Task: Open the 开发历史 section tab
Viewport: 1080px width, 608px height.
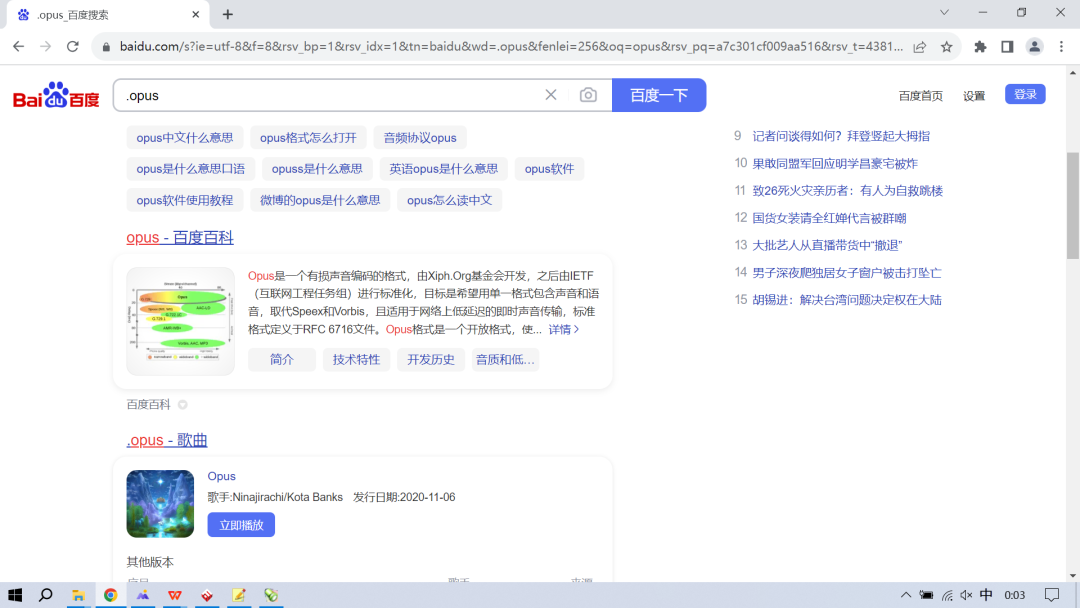Action: [x=430, y=359]
